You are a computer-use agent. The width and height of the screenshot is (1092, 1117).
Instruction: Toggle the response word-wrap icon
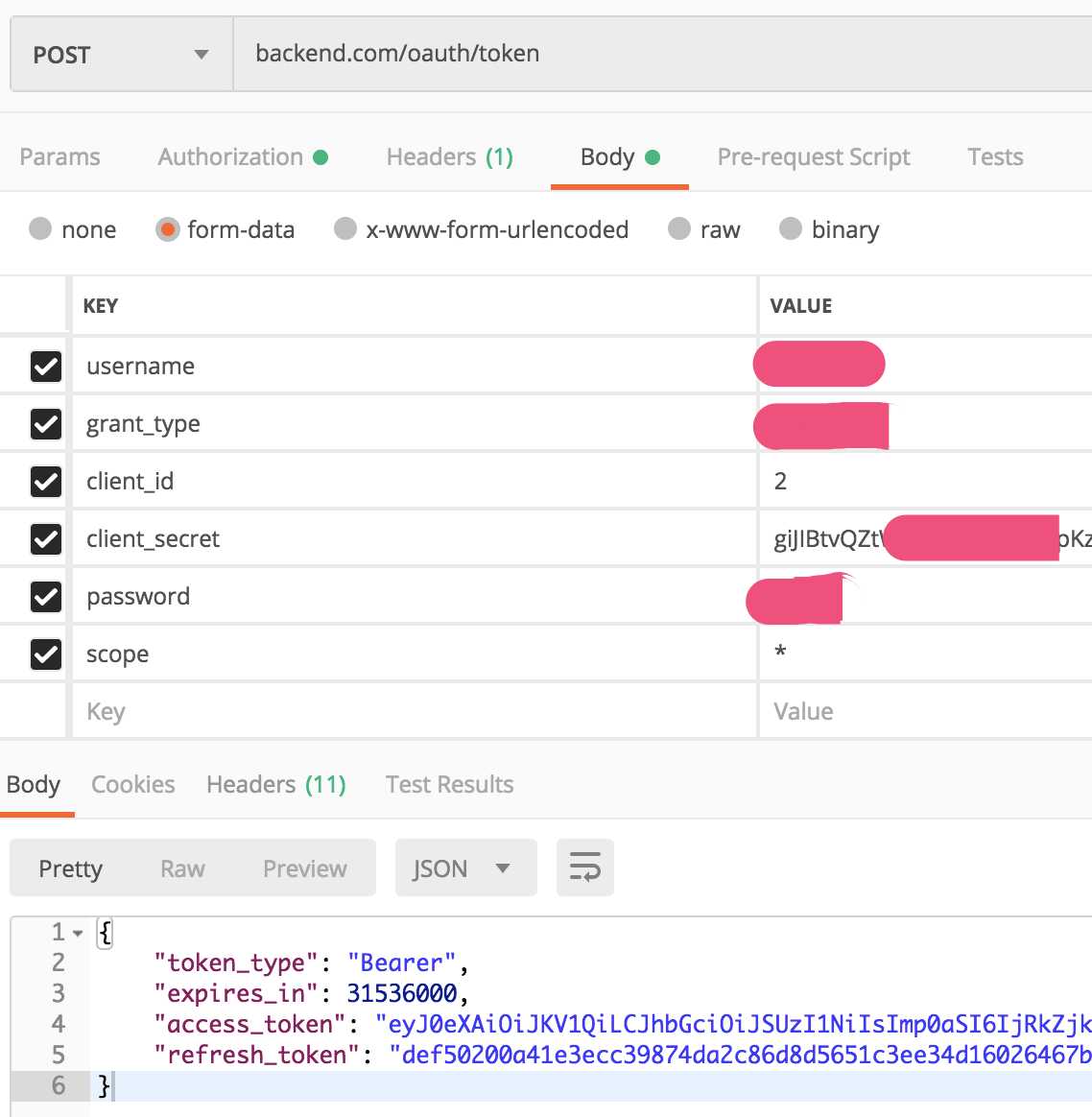584,867
